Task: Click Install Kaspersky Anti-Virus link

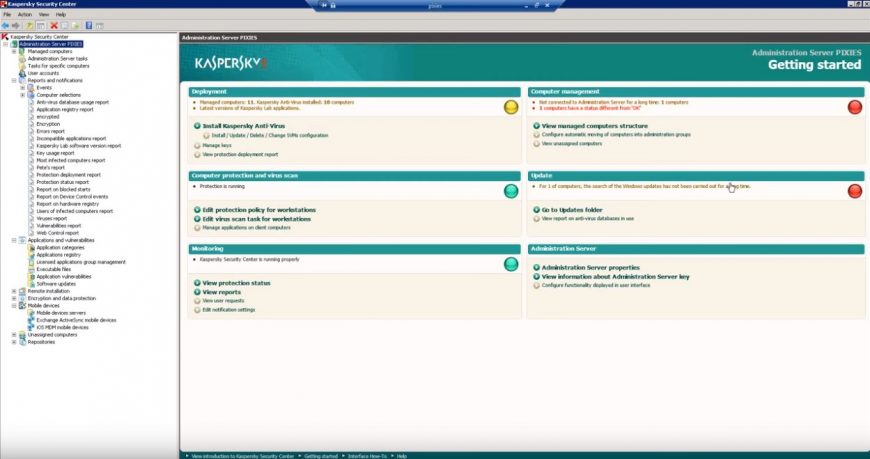Action: point(244,126)
